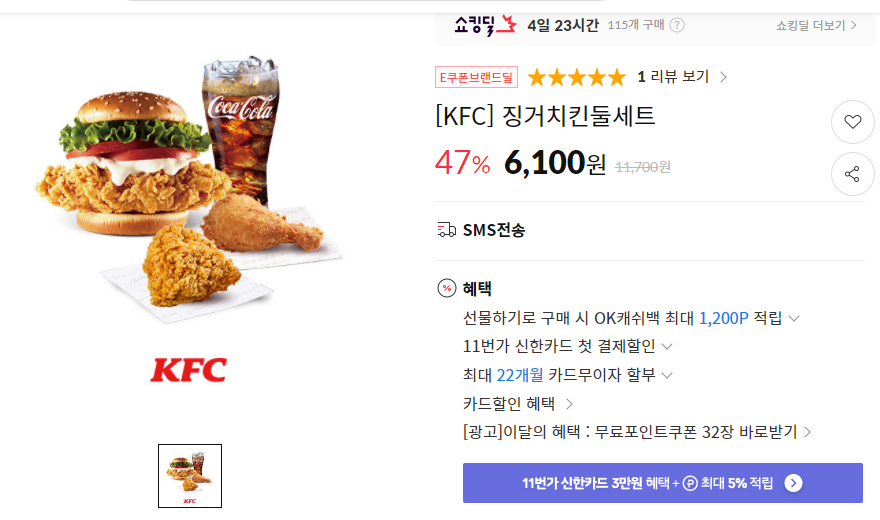Click the chevron next to 리뷰 보기

coord(723,77)
